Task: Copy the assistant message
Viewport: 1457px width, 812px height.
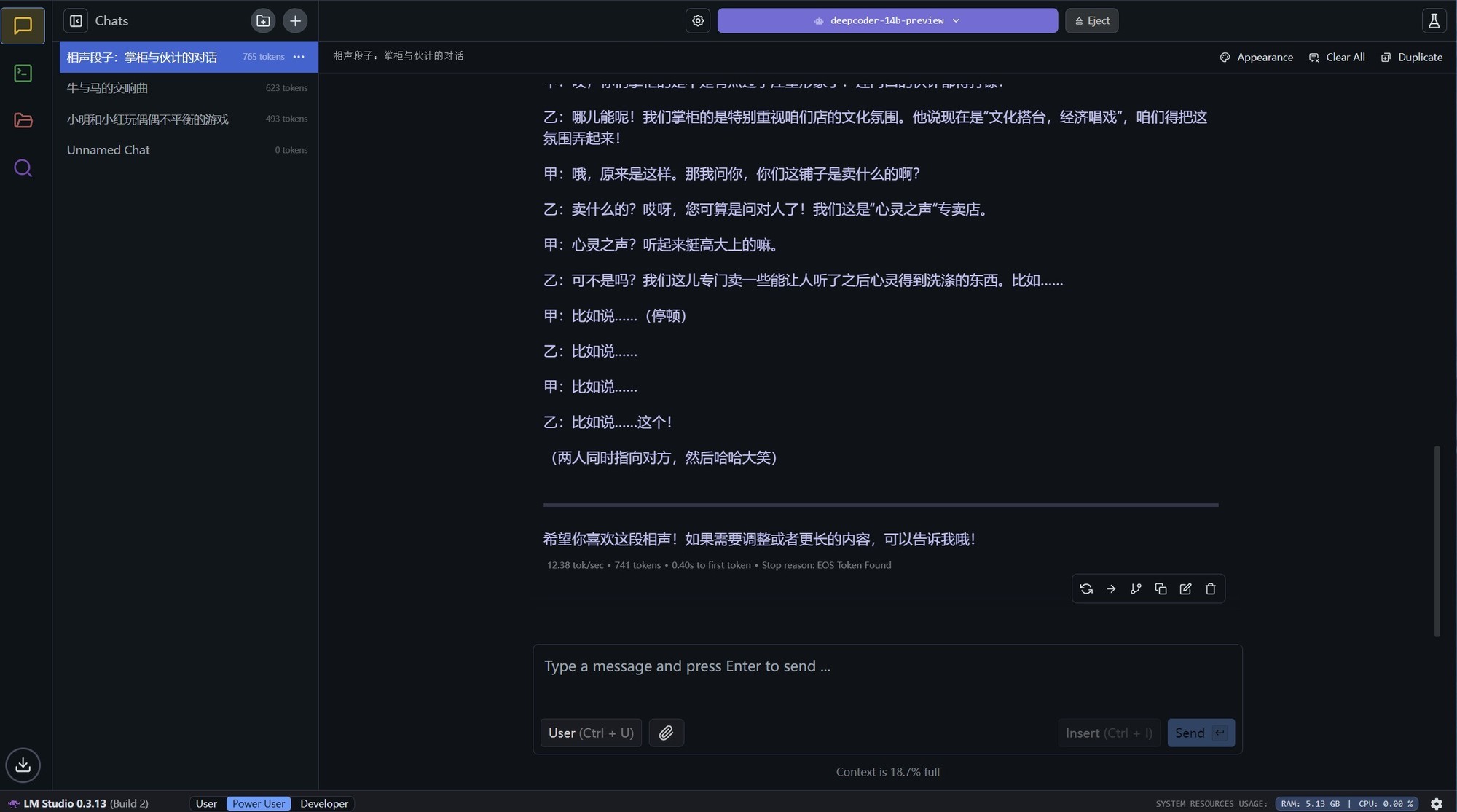Action: (x=1161, y=589)
